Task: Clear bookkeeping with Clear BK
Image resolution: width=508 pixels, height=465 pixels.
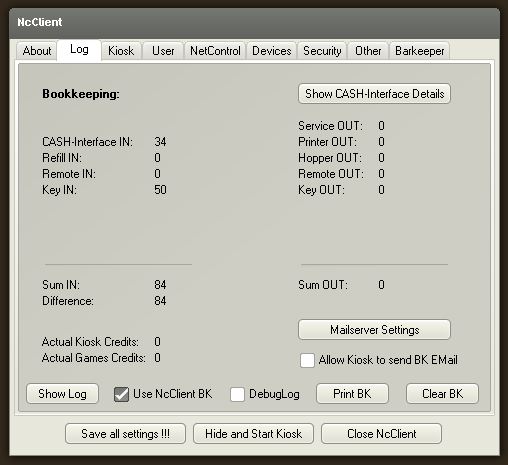Action: [442, 394]
